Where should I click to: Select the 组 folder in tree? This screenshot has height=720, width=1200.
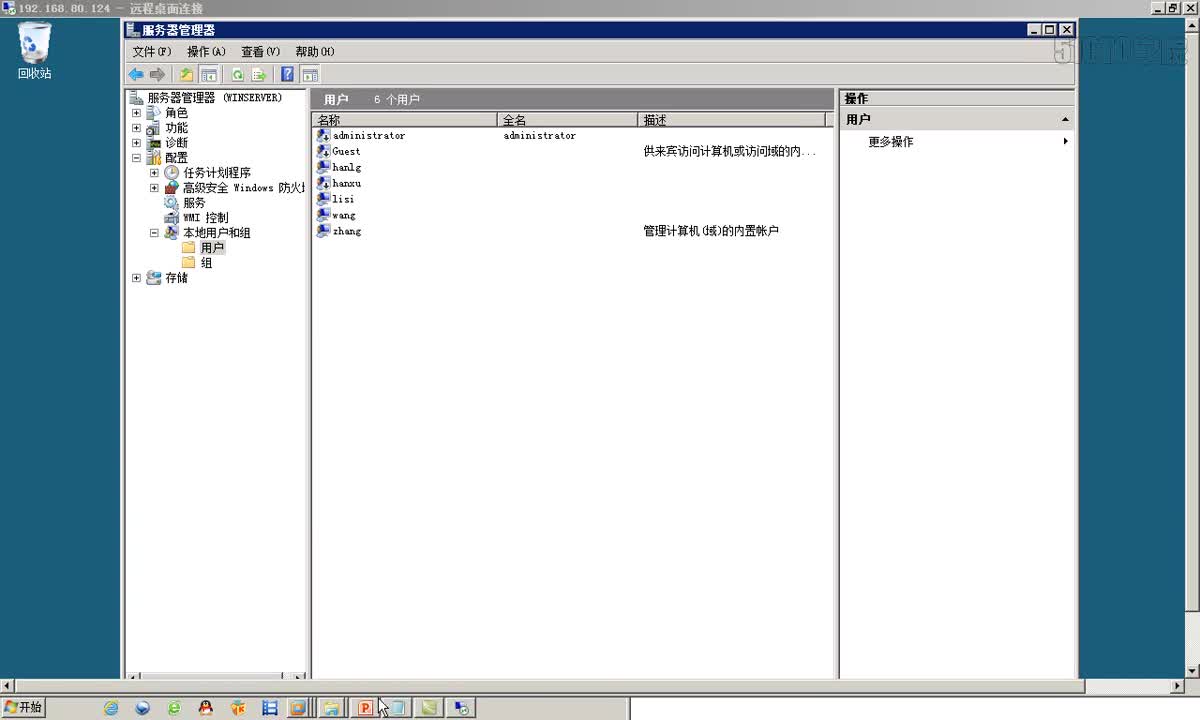206,263
